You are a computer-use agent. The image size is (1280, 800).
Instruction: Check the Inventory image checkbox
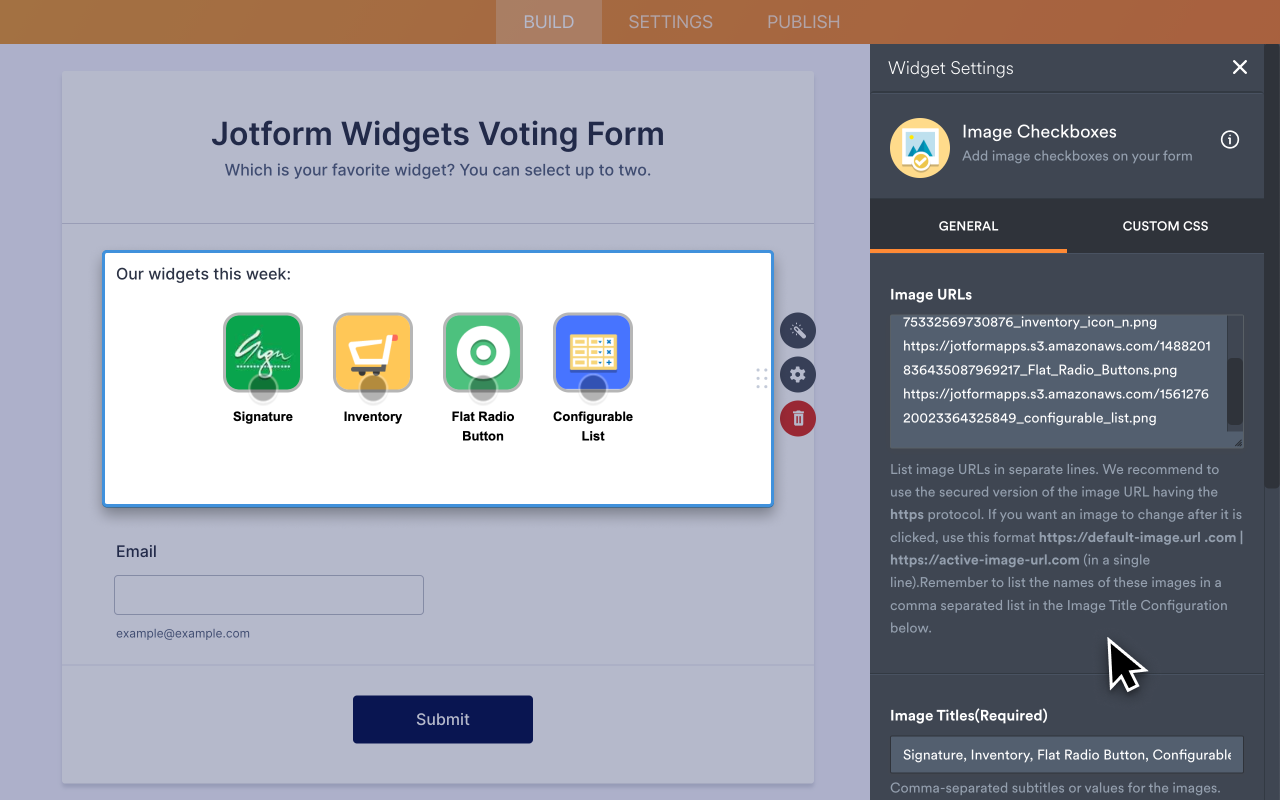coord(373,386)
